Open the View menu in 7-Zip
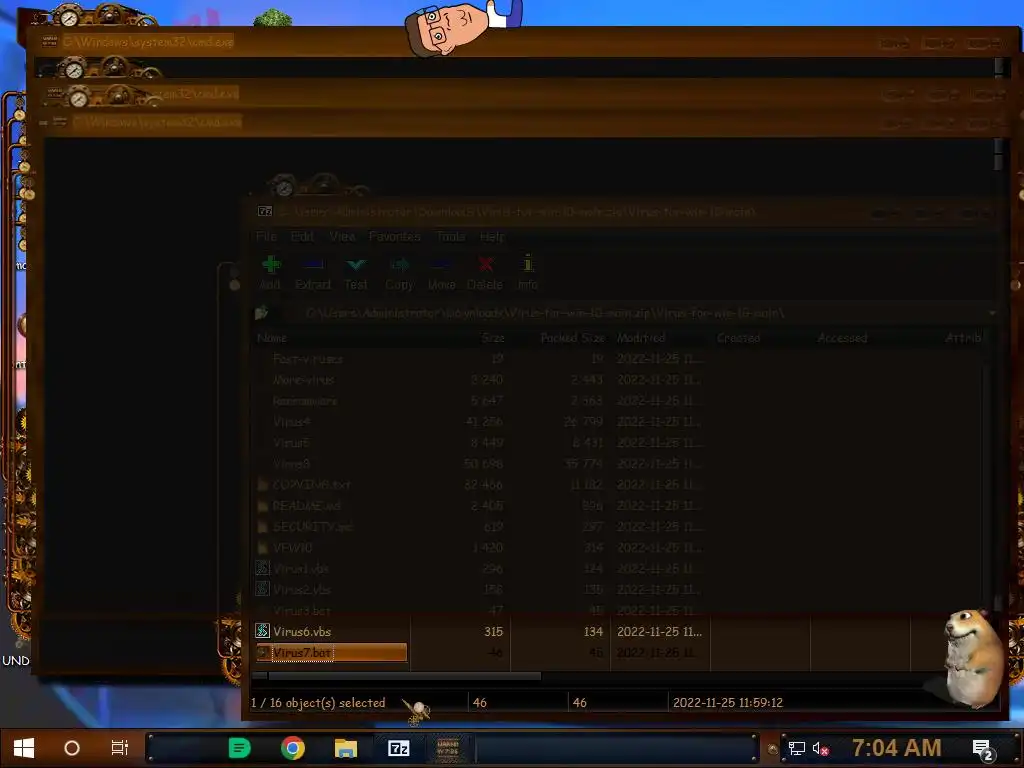Screen dimensions: 1024x768 [x=342, y=236]
